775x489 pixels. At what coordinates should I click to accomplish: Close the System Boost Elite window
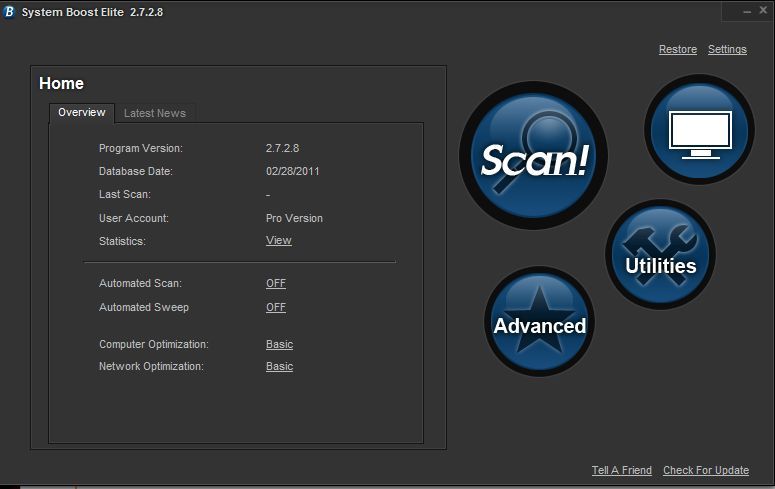coord(763,10)
